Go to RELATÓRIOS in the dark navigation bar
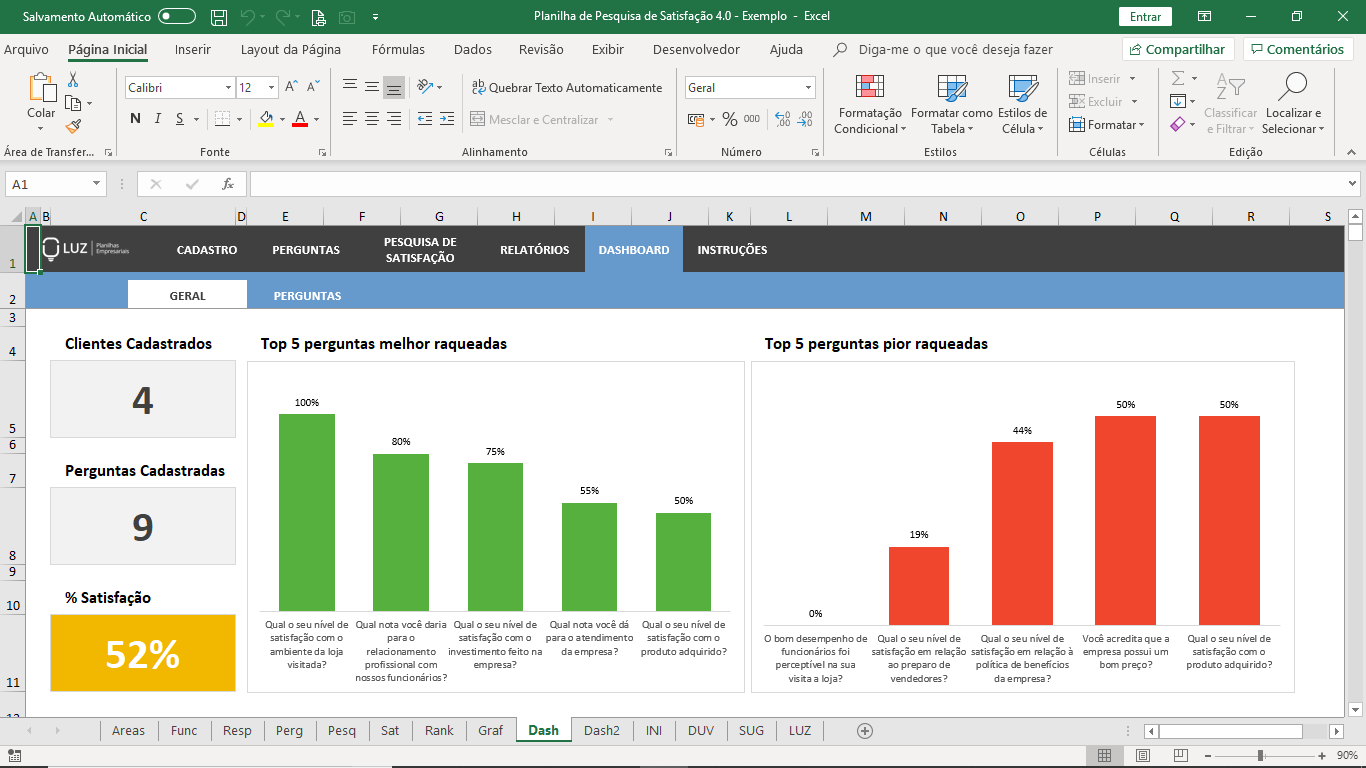Screen dimensions: 1366x768 pos(535,250)
